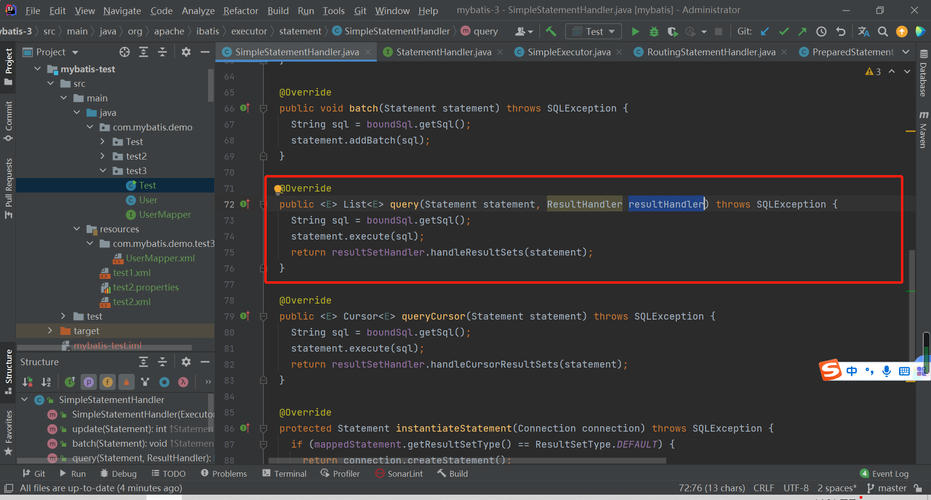
Task: Toggle Show Fields orange f button
Action: pos(107,382)
